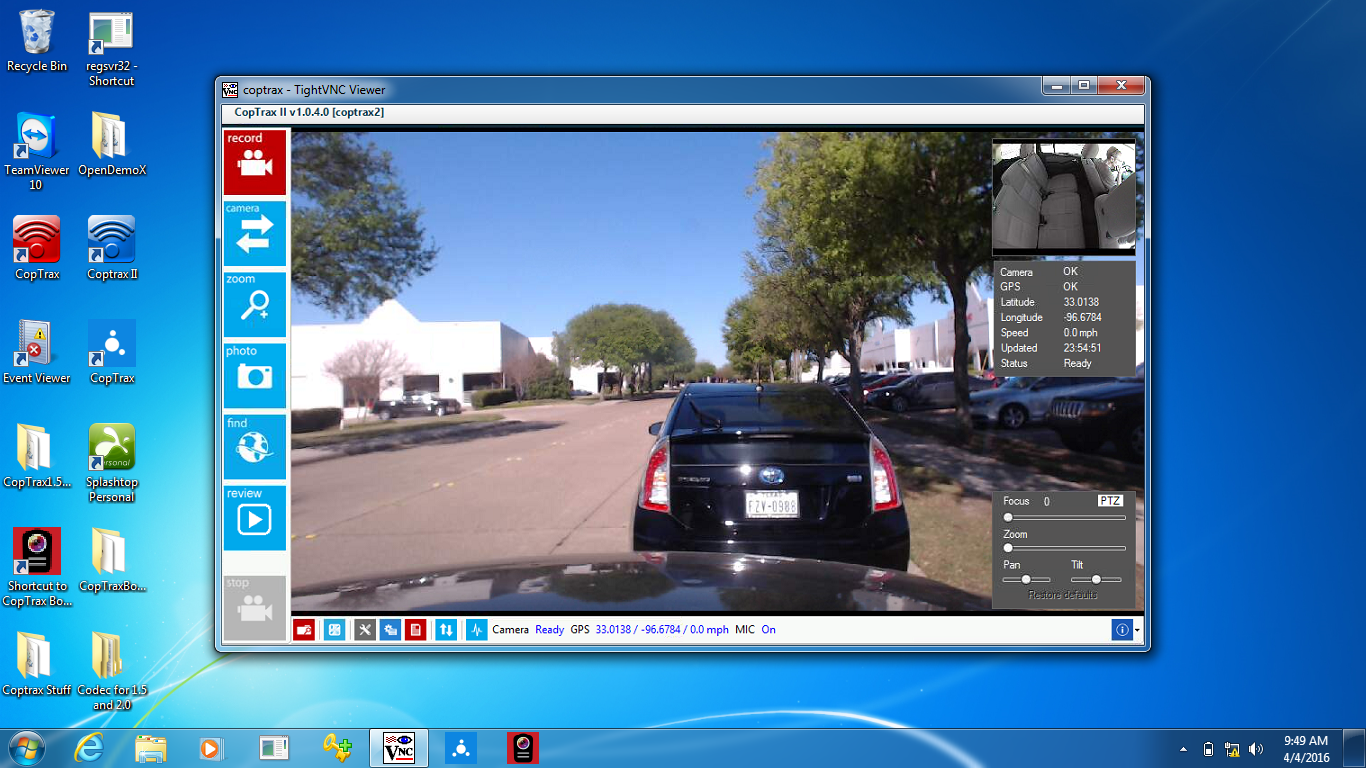This screenshot has width=1366, height=768.
Task: Click the Updated time 23:54:51
Action: coord(1082,348)
